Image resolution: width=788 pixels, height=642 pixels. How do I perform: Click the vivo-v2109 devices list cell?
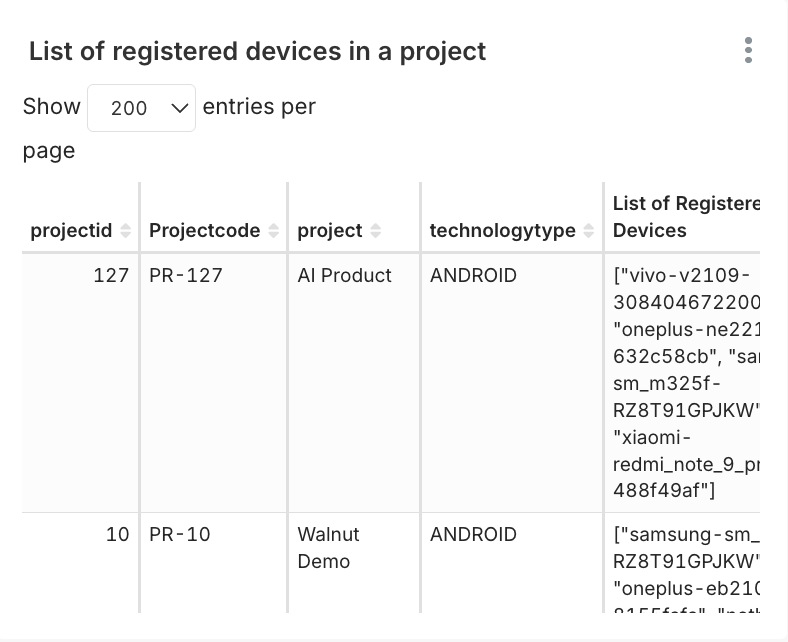click(x=685, y=382)
